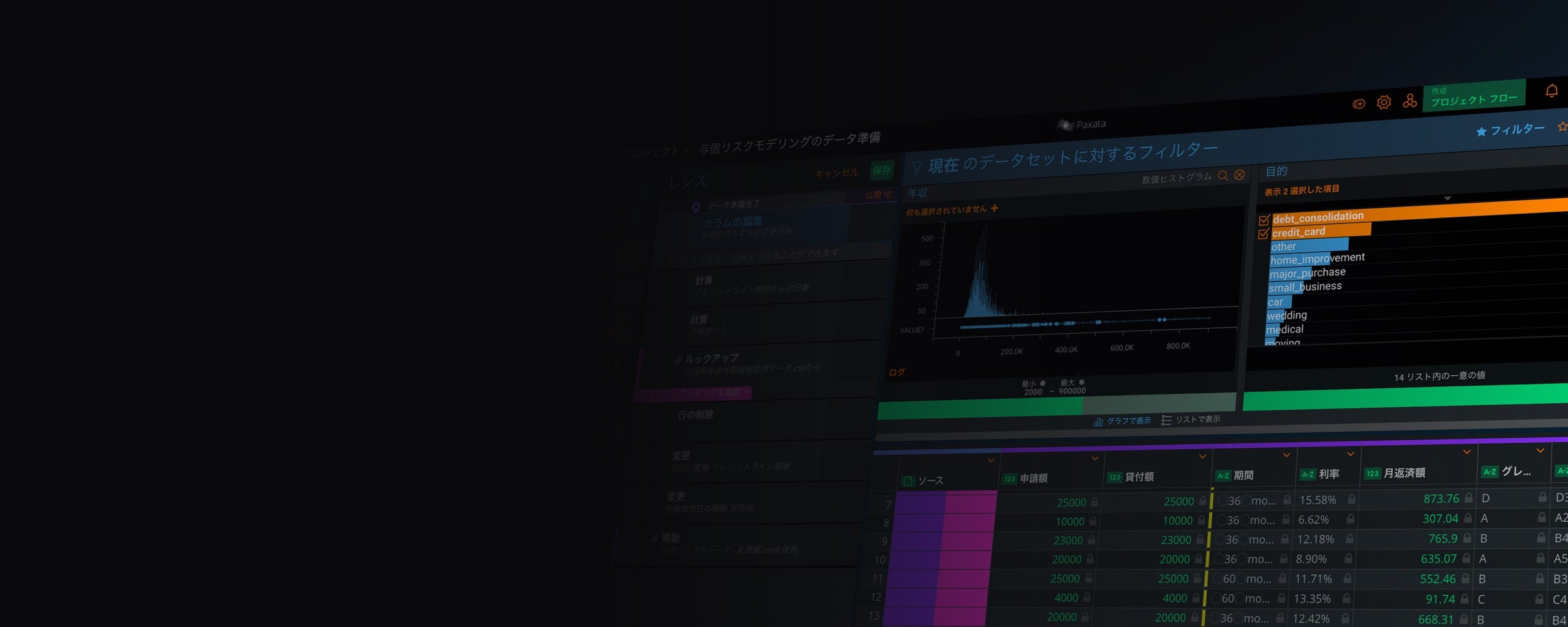
Task: Click the bar chart icon for グラフで表示
Action: tap(1098, 422)
